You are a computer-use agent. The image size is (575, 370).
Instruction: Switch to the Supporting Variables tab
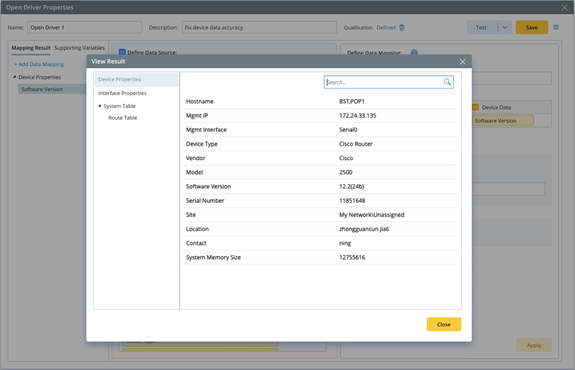pos(79,48)
